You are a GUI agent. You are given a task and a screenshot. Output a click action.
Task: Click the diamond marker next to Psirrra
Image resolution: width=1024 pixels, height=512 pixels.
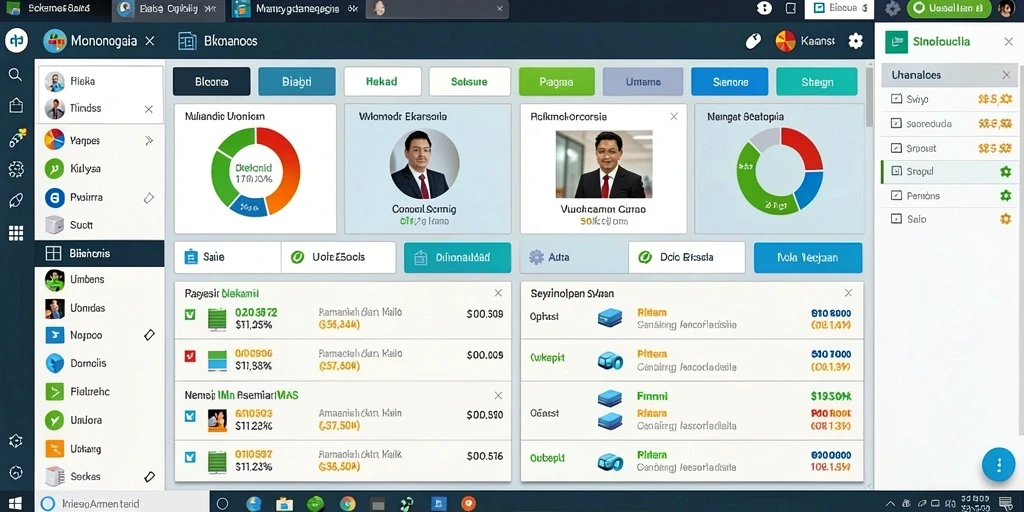[x=149, y=197]
